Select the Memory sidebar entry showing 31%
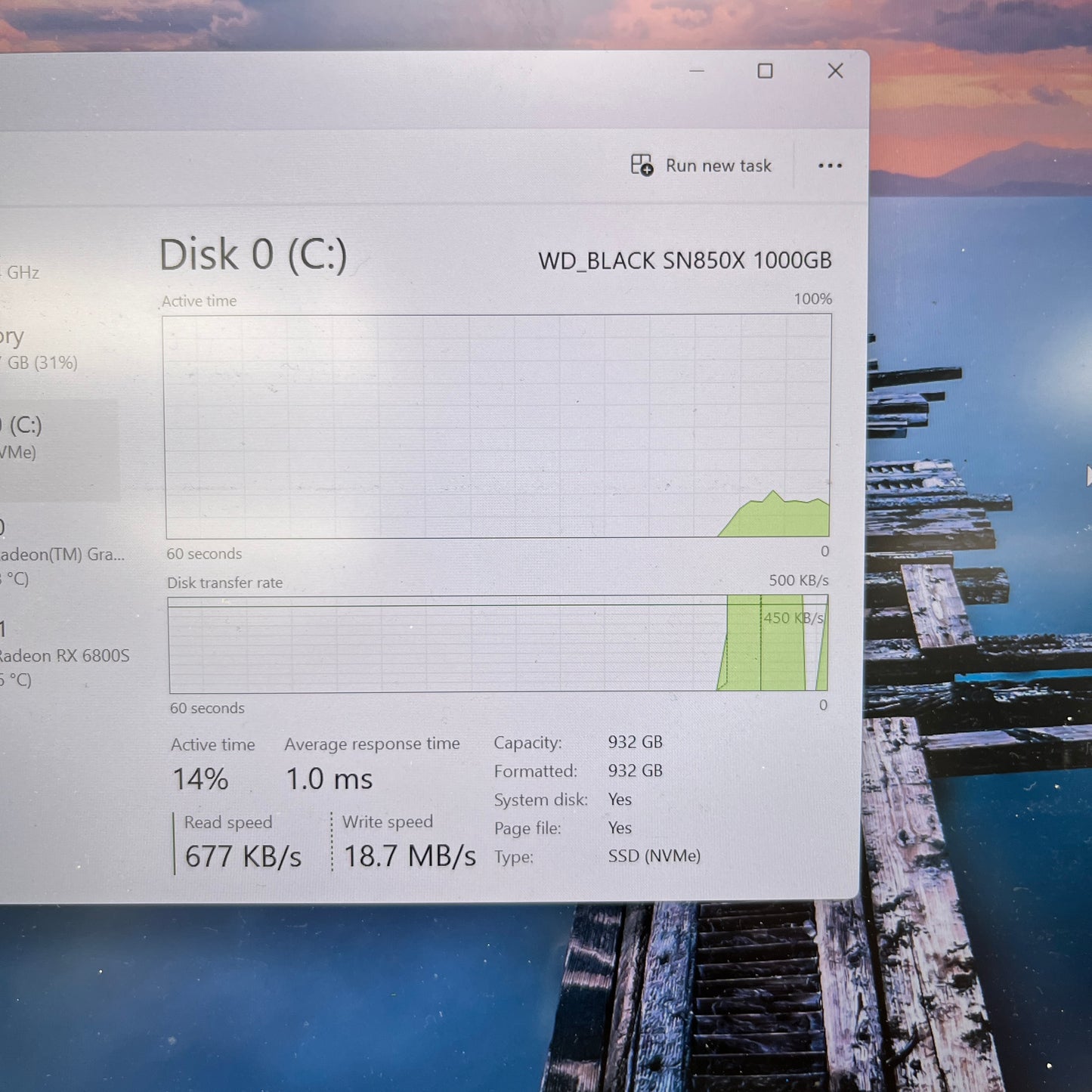The width and height of the screenshot is (1092, 1092). click(39, 349)
